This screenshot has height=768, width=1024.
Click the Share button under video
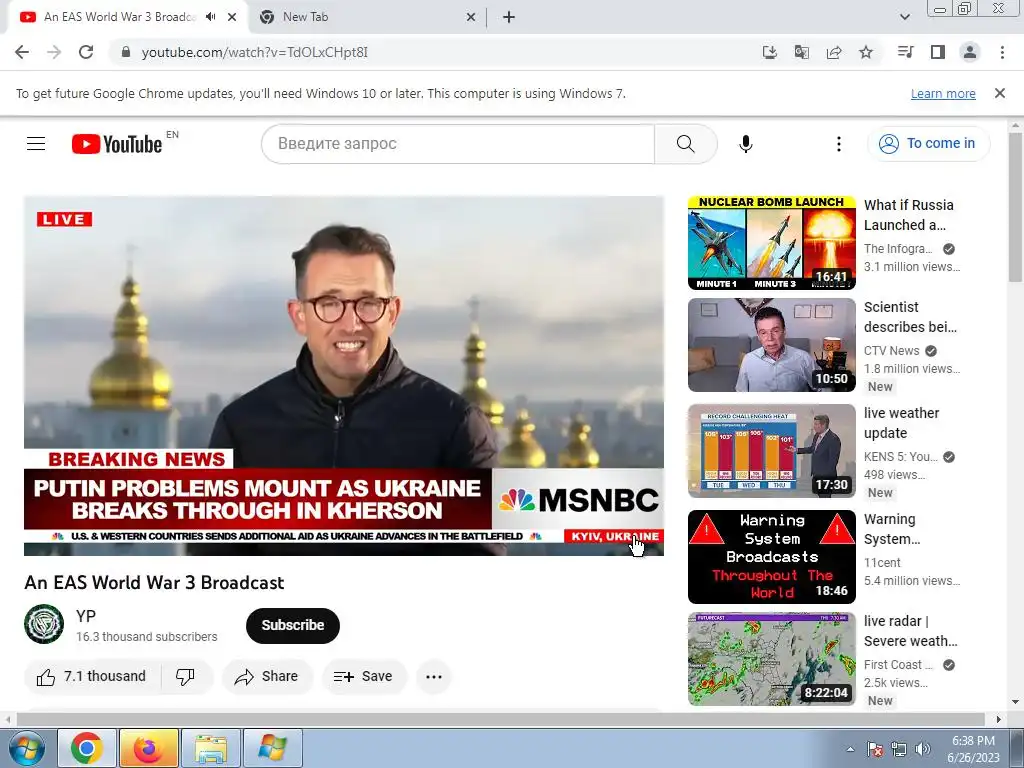[x=267, y=677]
